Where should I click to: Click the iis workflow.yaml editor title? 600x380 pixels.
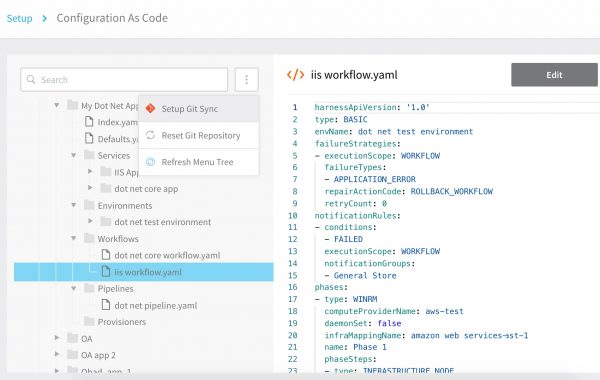pyautogui.click(x=354, y=75)
